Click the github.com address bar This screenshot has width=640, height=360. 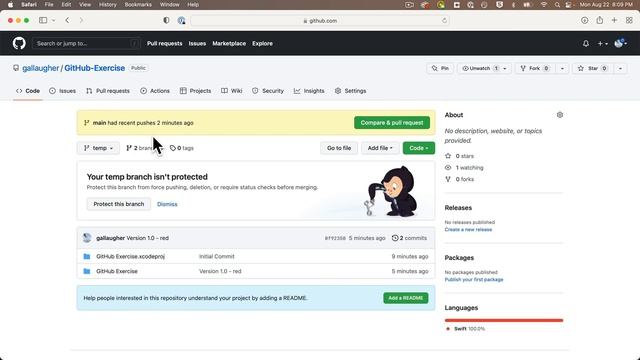(320, 20)
